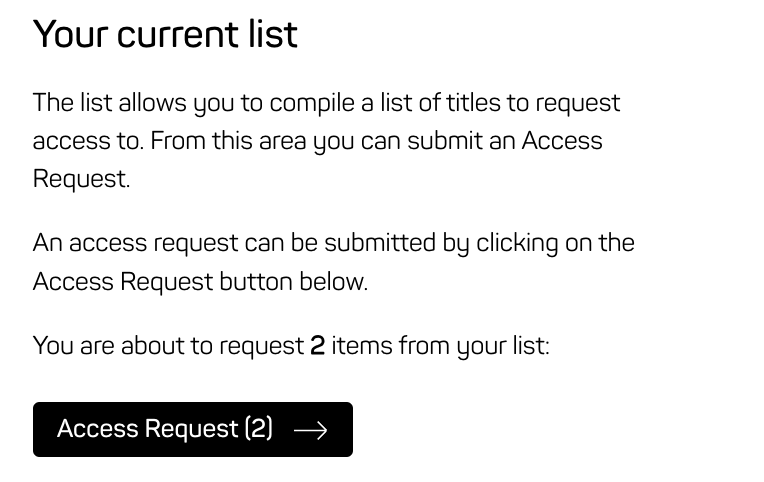Click the "Your current list" heading
This screenshot has height=482, width=764.
point(165,34)
